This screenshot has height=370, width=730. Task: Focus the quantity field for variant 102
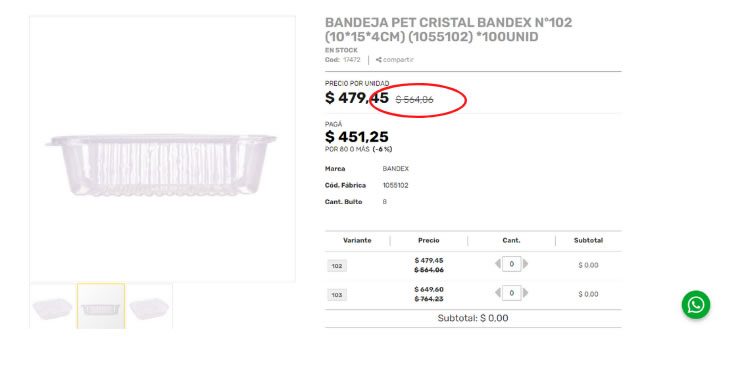[x=511, y=264]
